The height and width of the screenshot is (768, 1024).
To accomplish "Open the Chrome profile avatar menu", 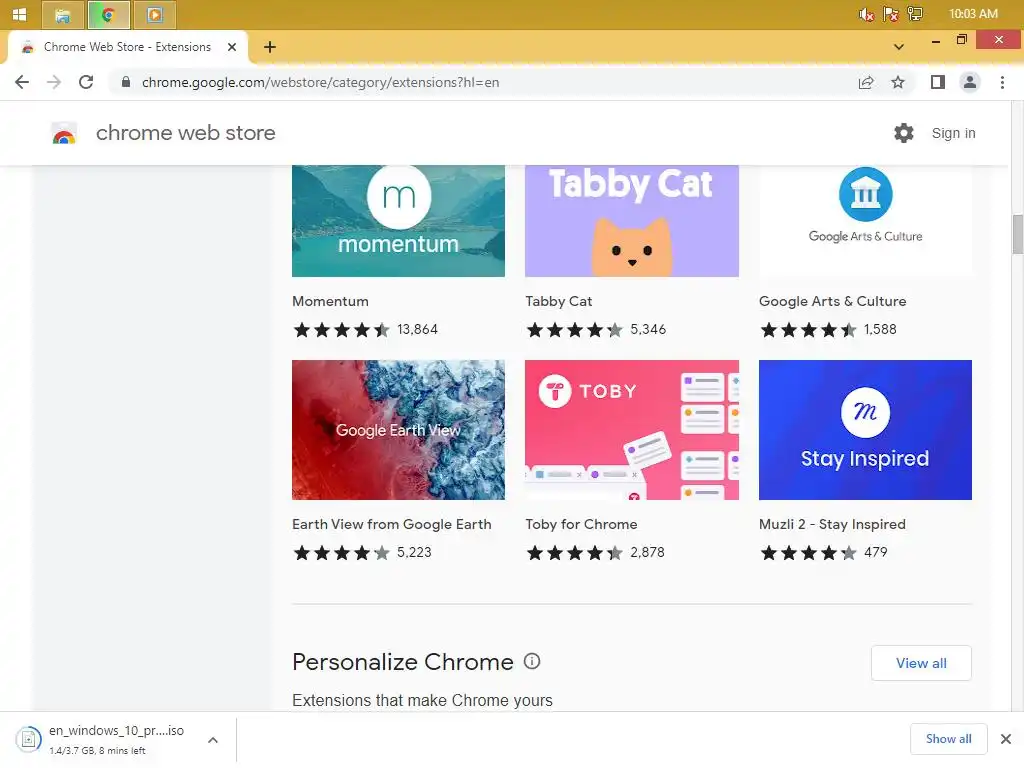I will point(970,82).
